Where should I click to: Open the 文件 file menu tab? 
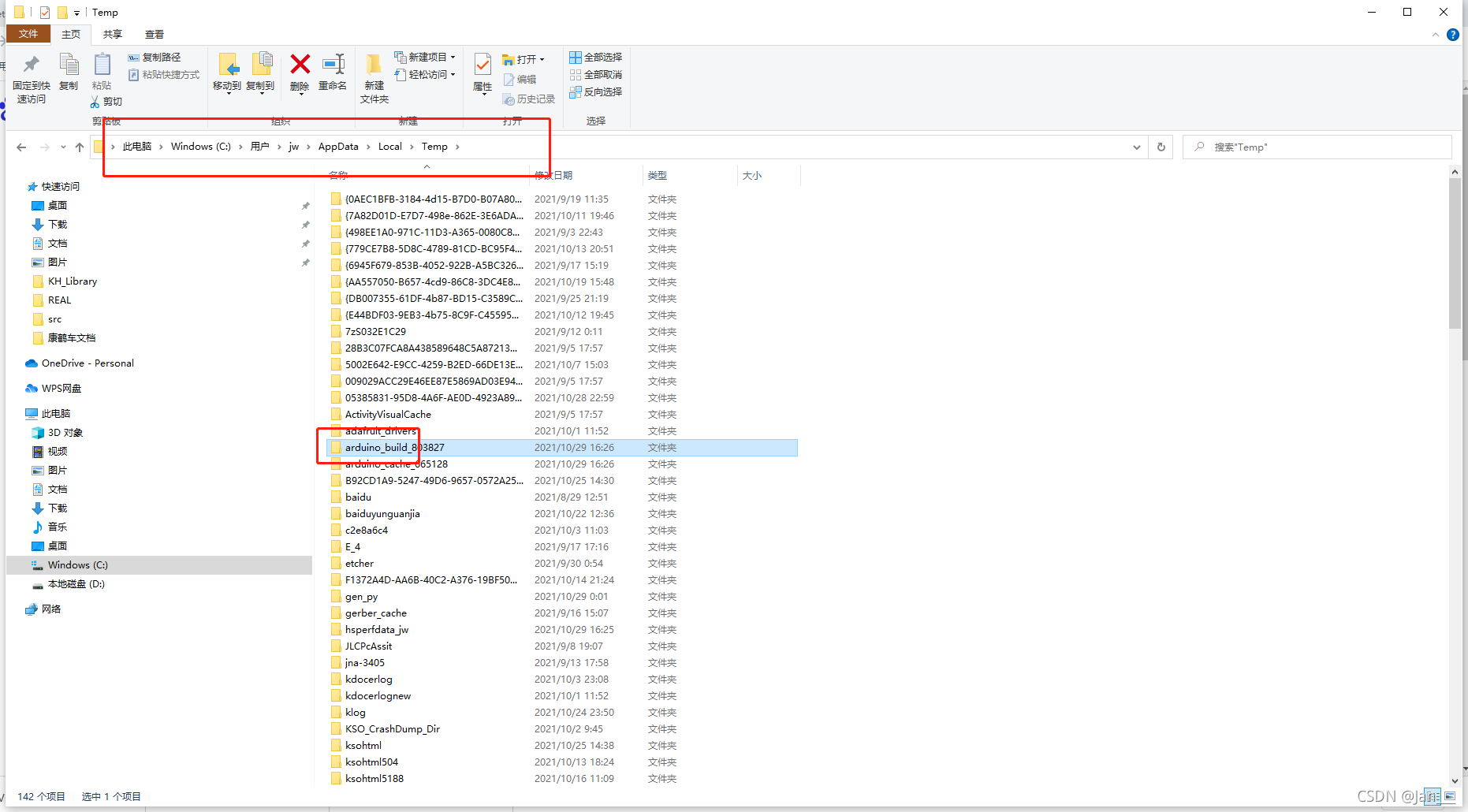[x=28, y=34]
